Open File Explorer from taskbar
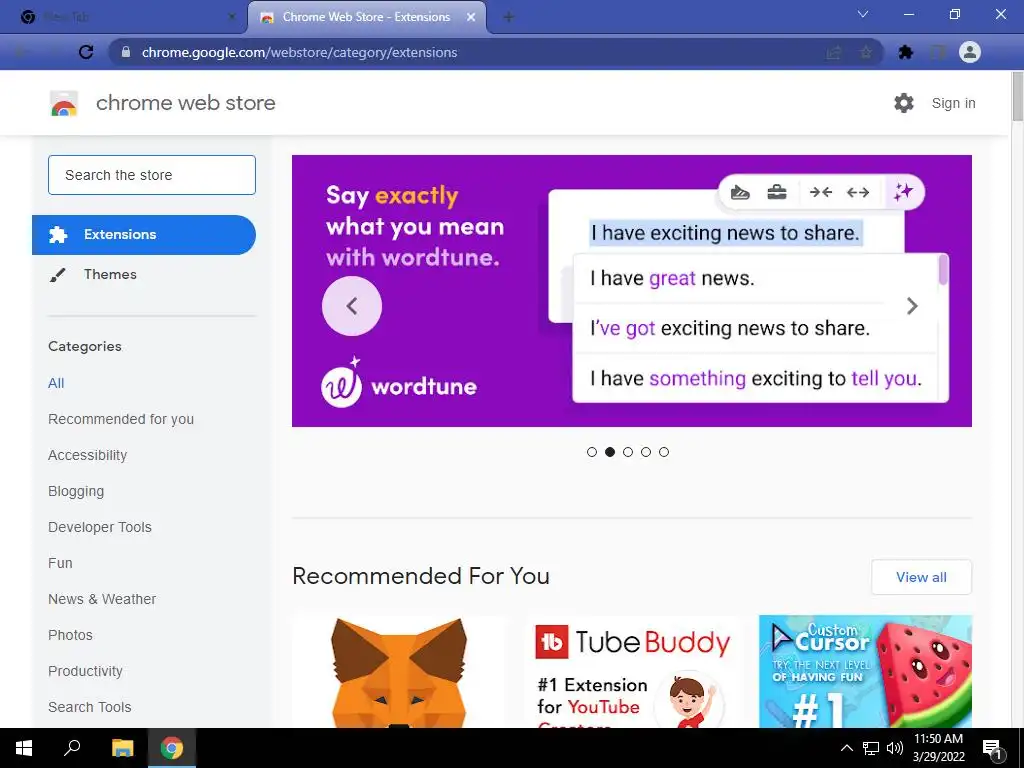Screen dimensions: 1024x768 click(x=122, y=748)
